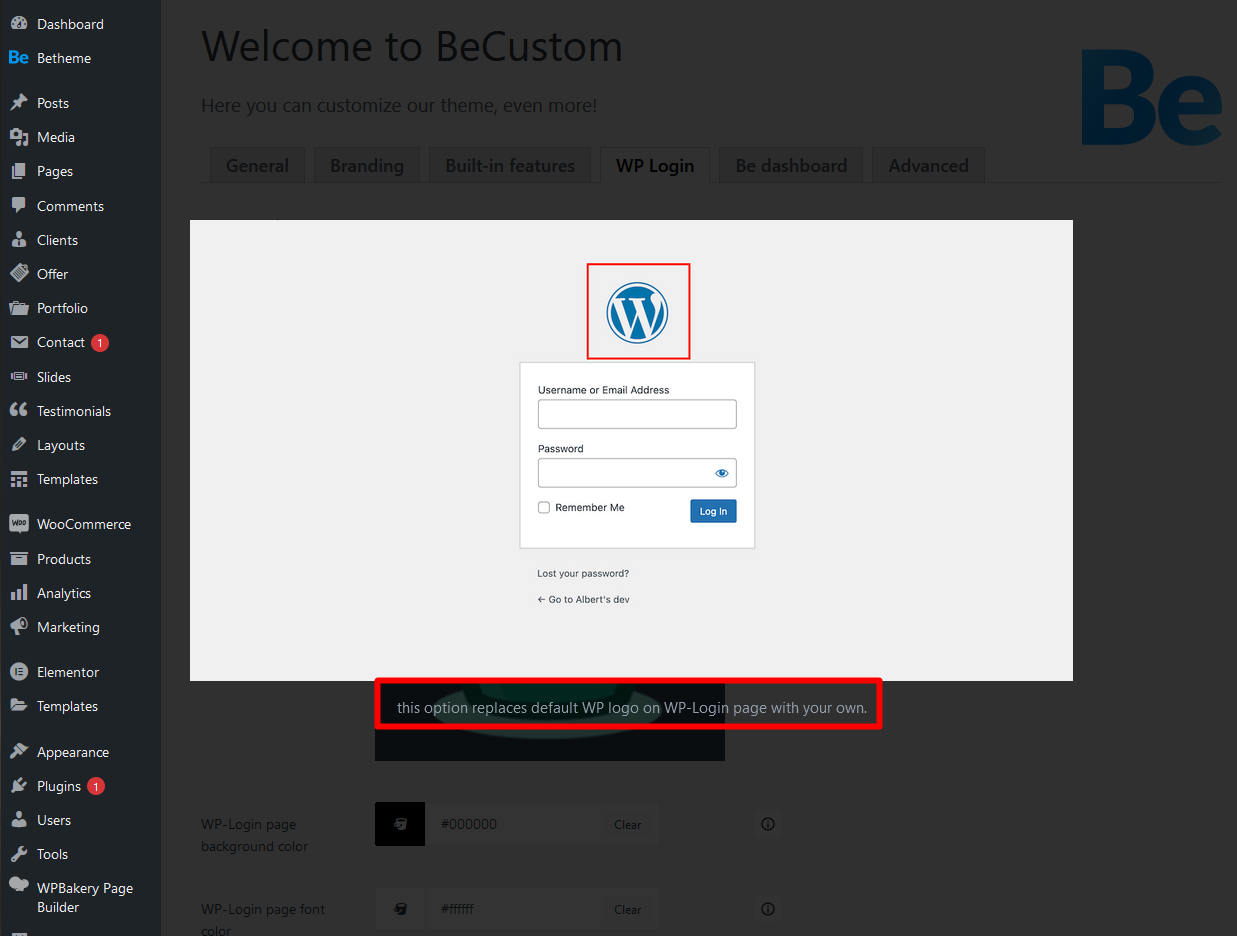Open the Marketing megaphone icon
This screenshot has height=936, width=1237.
tap(18, 627)
